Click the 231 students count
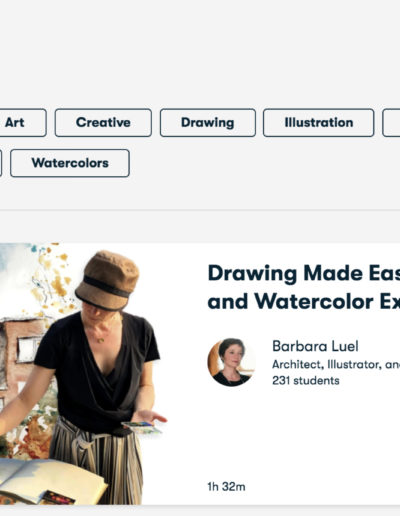The width and height of the screenshot is (400, 516). pyautogui.click(x=306, y=381)
